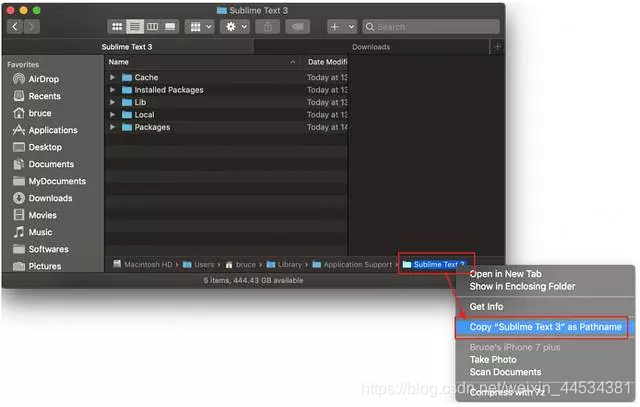
Task: Open Documents in the sidebar
Action: [43, 164]
